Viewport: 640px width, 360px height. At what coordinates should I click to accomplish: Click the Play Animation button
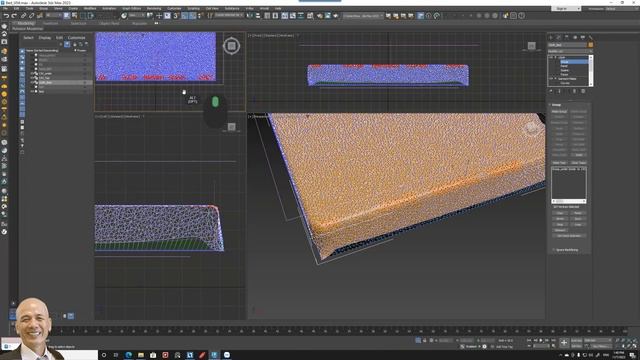pyautogui.click(x=542, y=340)
